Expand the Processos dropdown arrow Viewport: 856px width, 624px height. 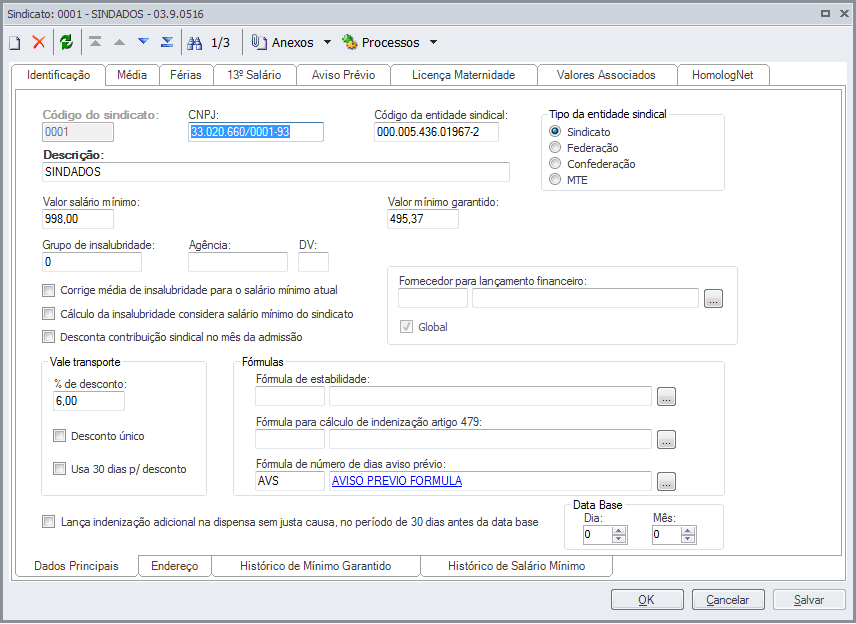pos(433,42)
